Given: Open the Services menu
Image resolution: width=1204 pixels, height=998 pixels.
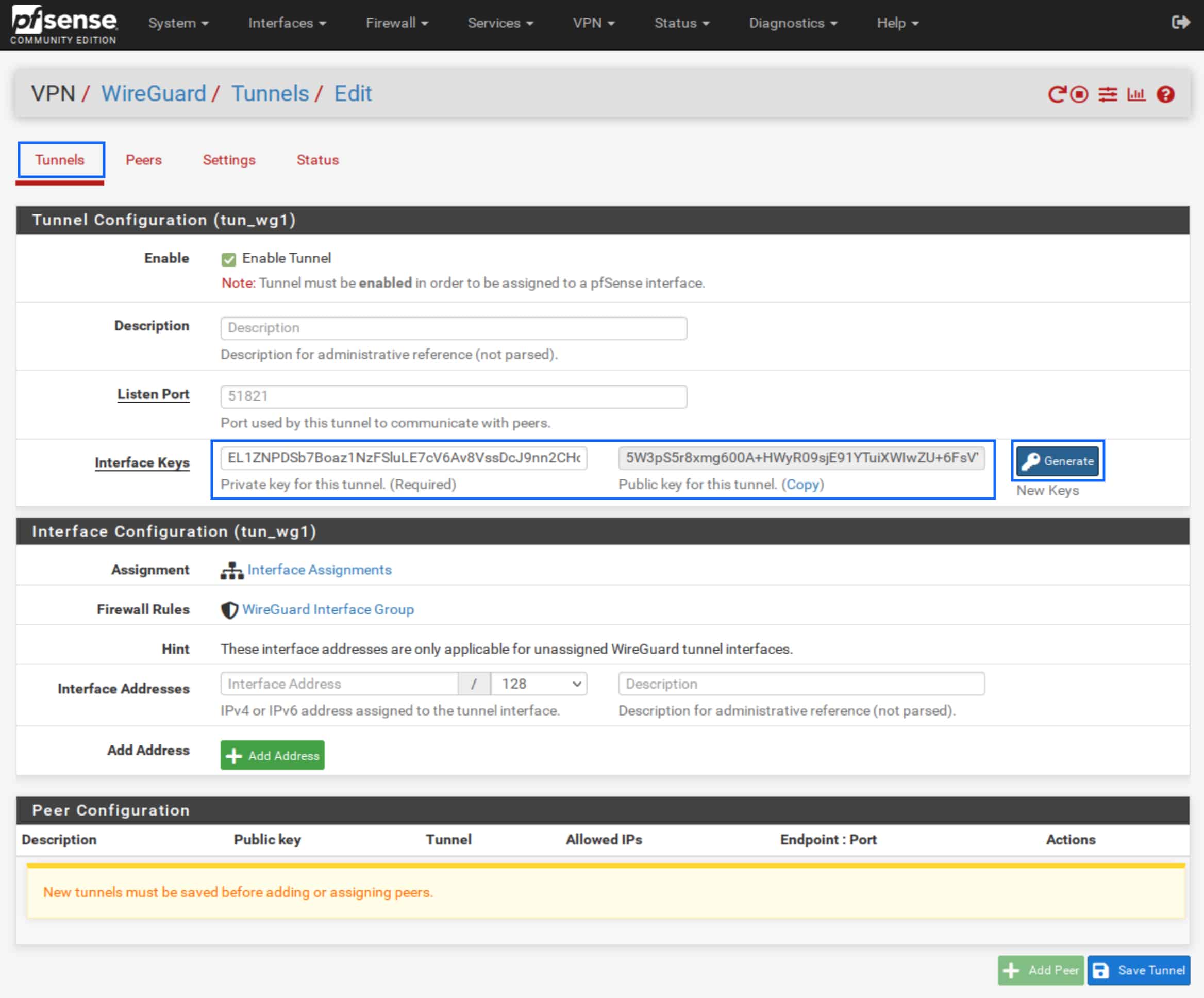Looking at the screenshot, I should (500, 23).
